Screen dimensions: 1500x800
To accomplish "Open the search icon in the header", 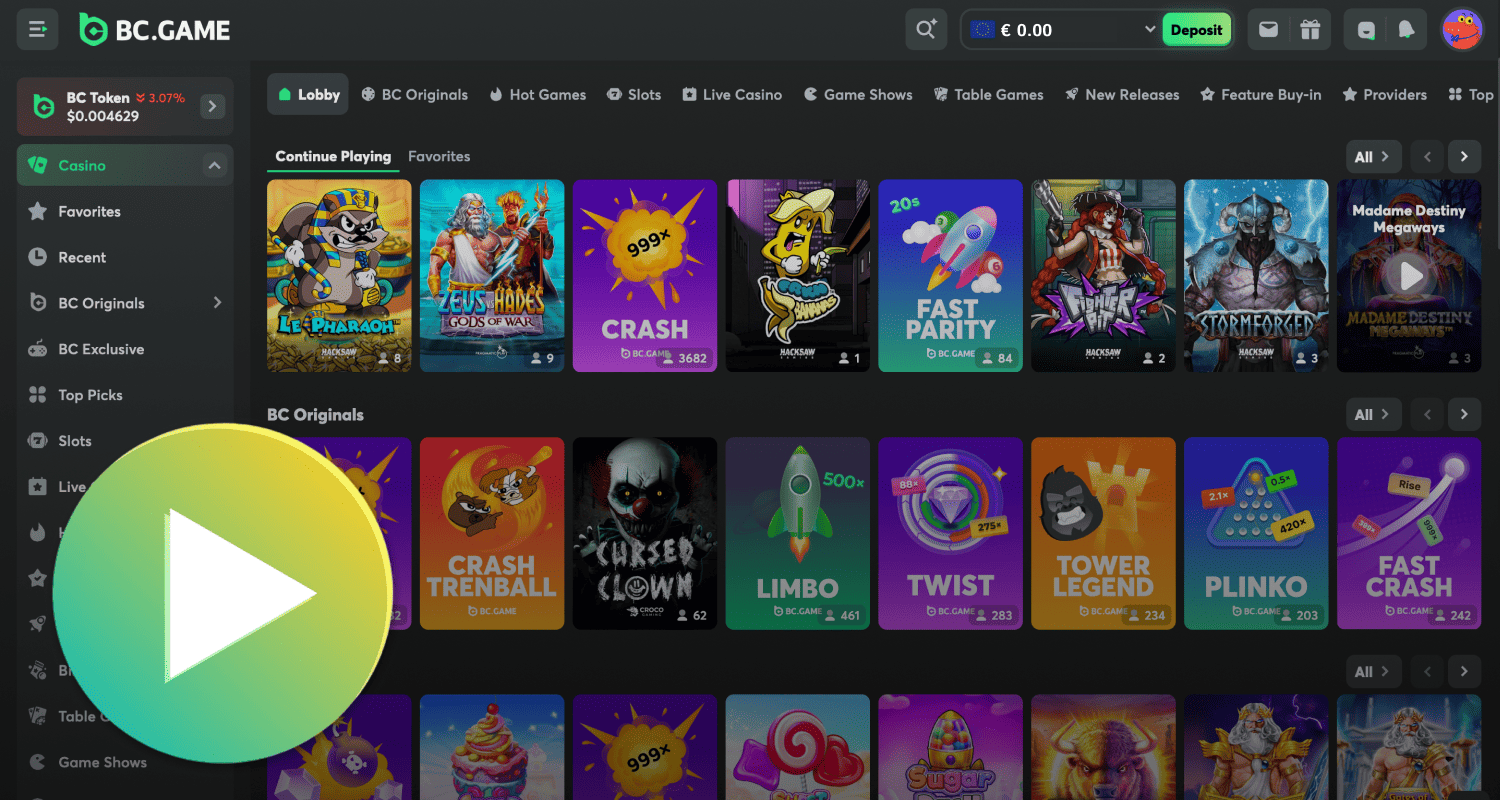I will tap(926, 30).
